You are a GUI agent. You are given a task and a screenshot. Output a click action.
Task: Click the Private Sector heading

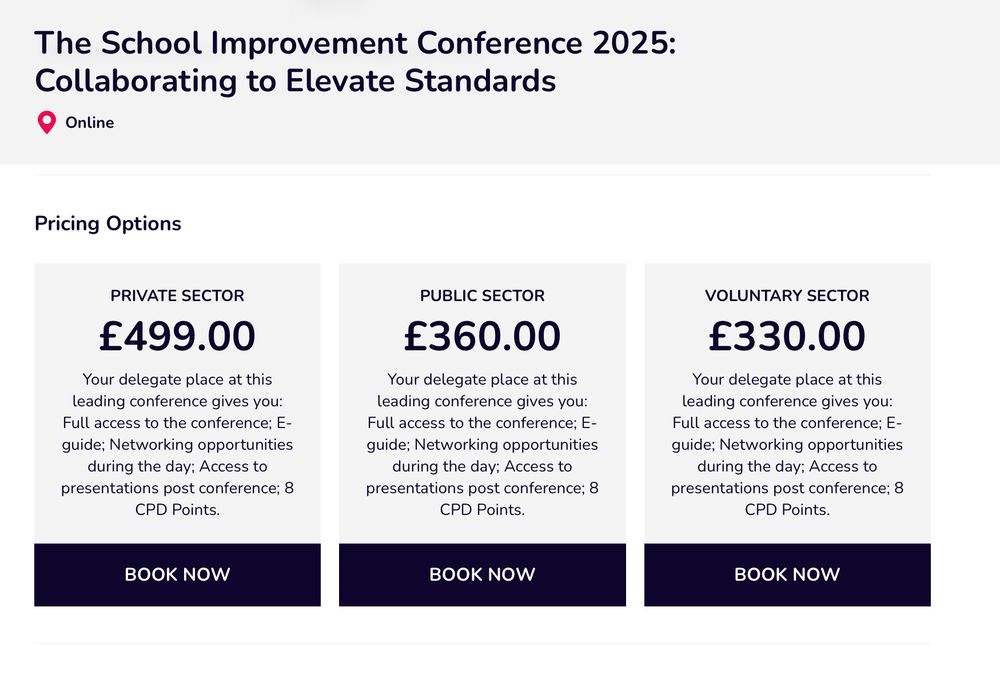(177, 296)
